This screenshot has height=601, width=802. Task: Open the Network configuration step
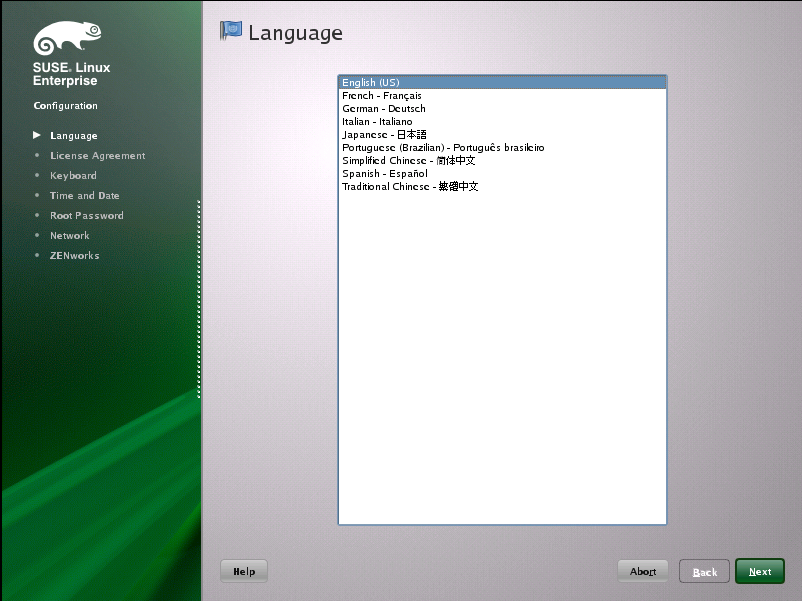point(70,235)
